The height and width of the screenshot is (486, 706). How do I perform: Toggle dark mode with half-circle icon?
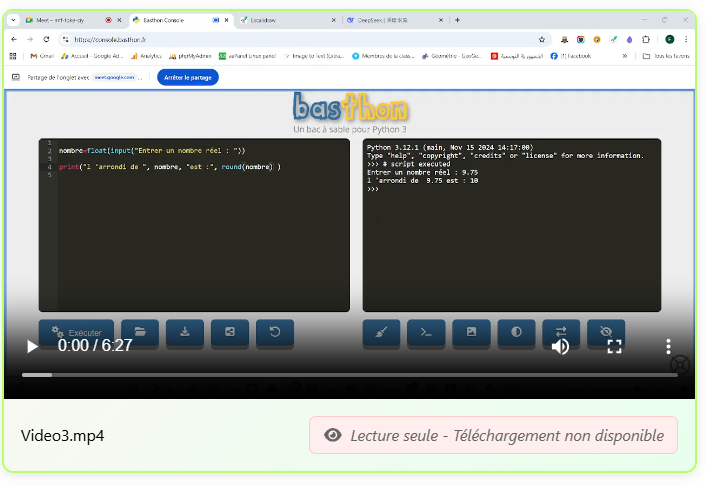(x=516, y=333)
